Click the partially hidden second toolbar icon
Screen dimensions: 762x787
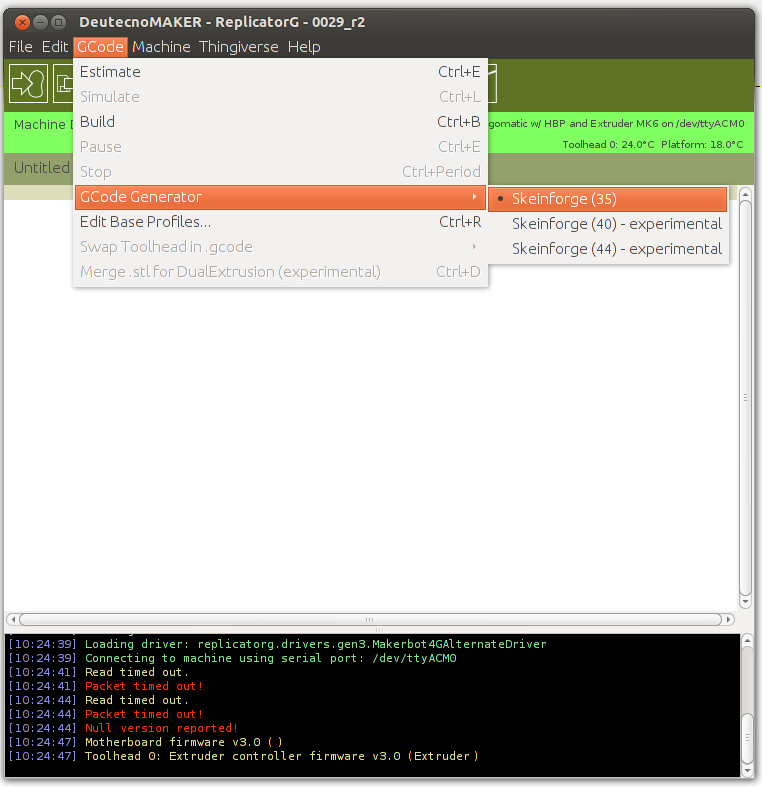(x=63, y=83)
